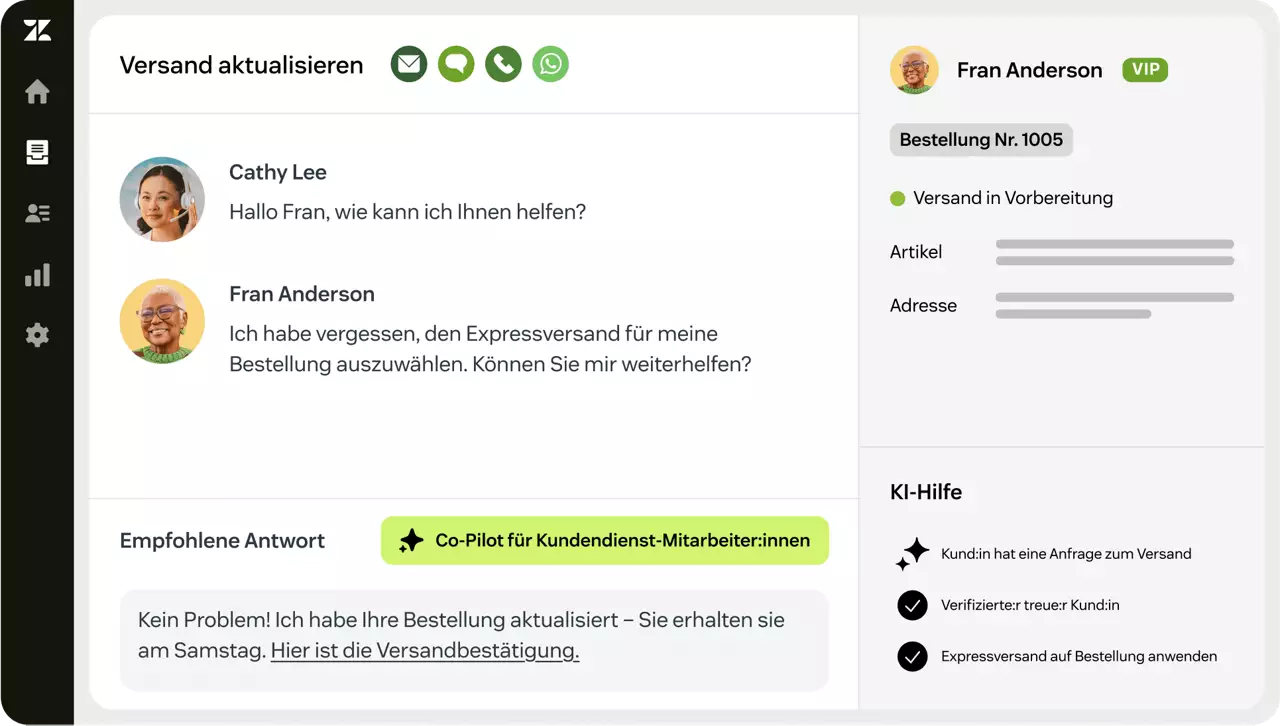Click the Zendesk logo in the sidebar
This screenshot has width=1280, height=726.
coord(37,31)
